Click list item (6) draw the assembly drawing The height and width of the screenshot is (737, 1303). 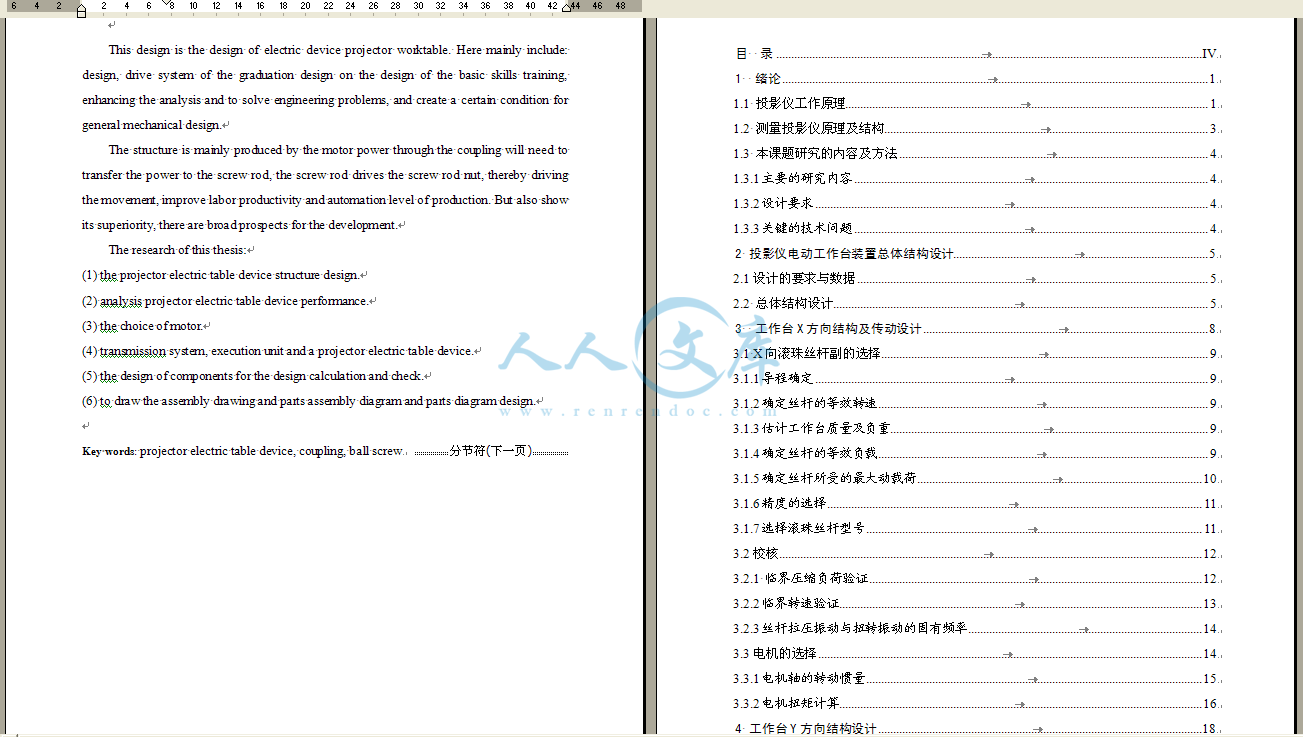[312, 401]
